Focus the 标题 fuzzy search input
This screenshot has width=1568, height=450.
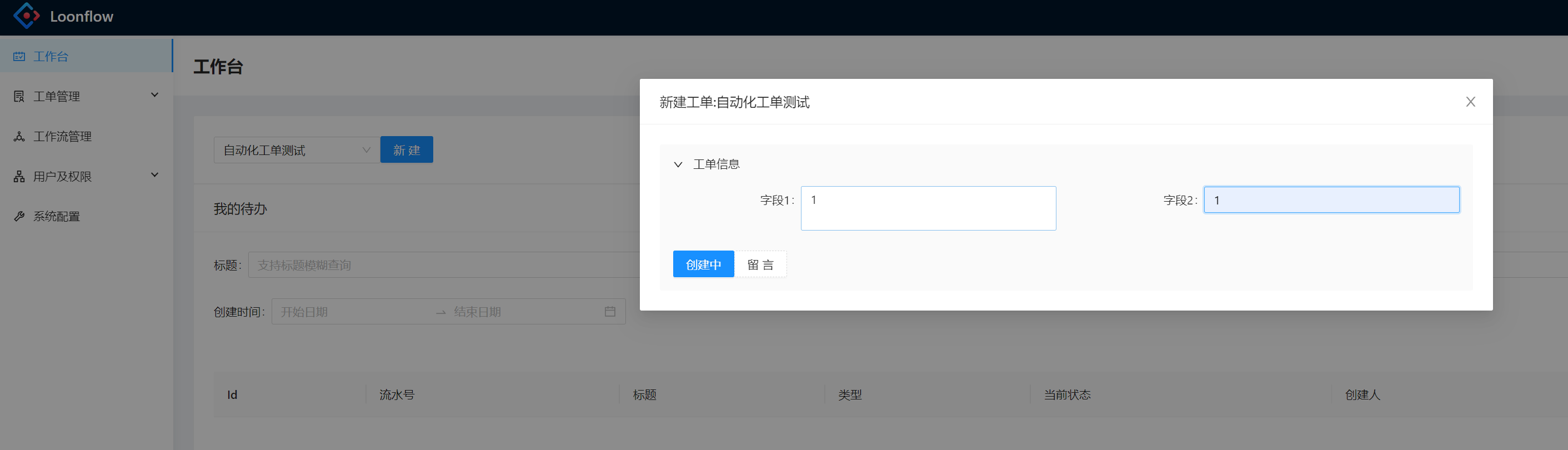(444, 265)
